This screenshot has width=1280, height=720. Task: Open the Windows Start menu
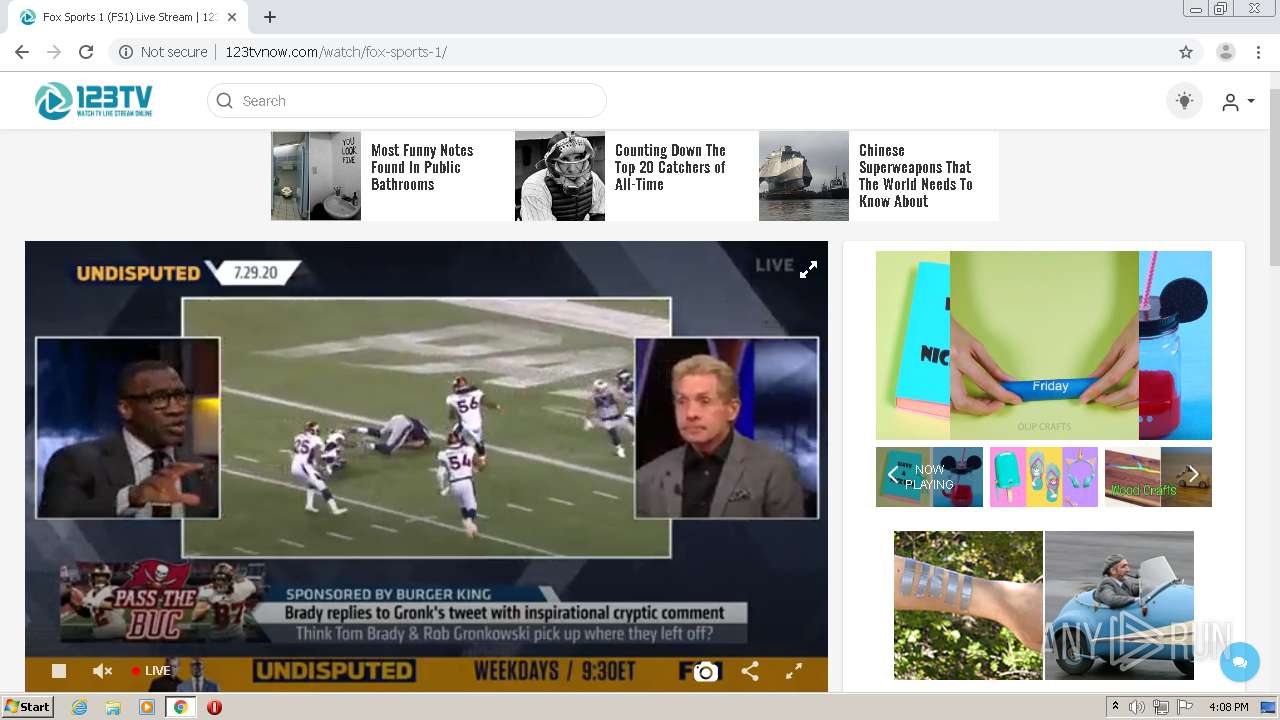point(27,707)
